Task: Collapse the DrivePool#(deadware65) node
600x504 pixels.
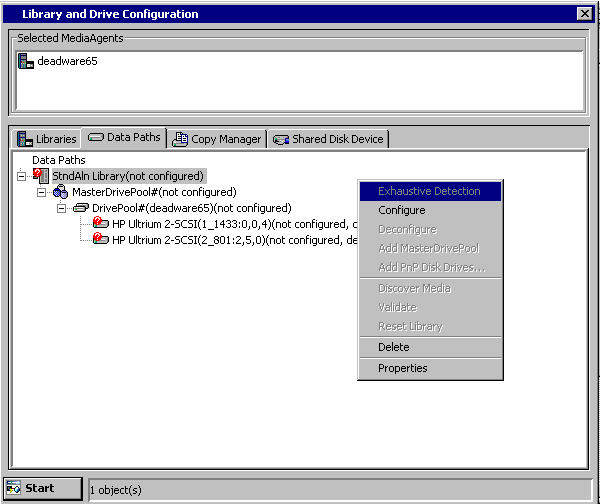Action: point(62,208)
